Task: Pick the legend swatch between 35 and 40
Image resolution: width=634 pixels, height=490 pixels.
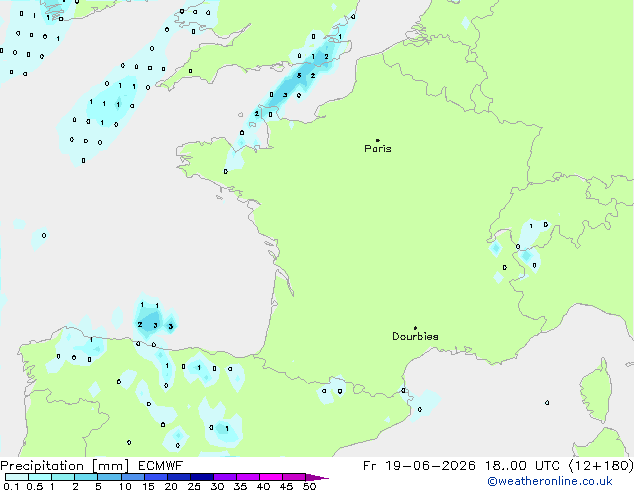Action: coord(248,477)
